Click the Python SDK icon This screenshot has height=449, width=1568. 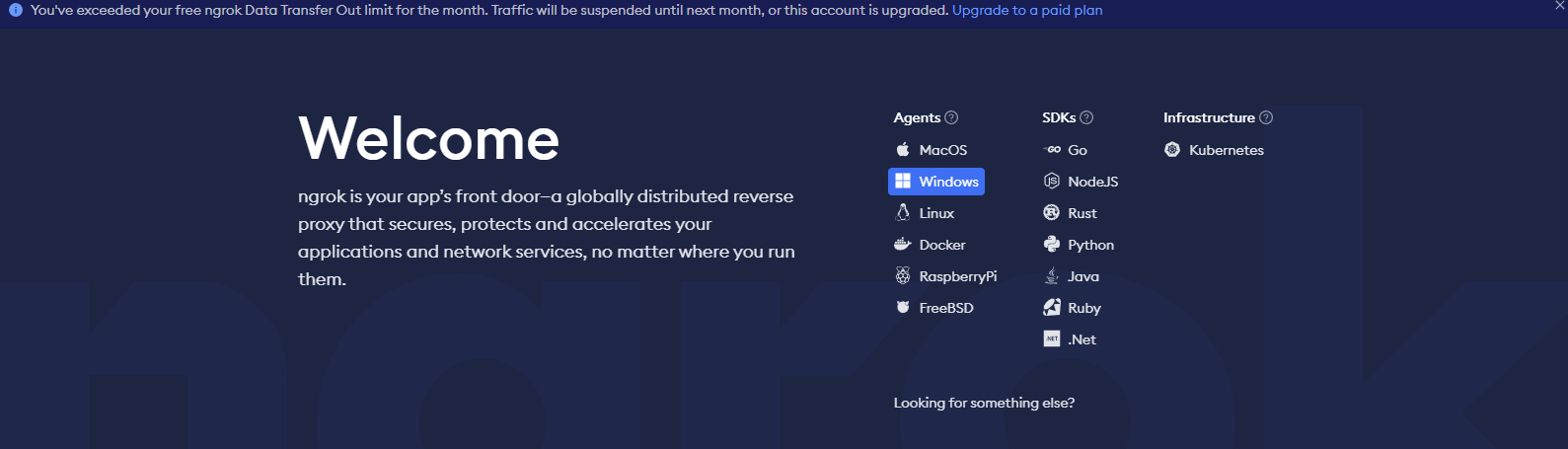(x=1052, y=245)
